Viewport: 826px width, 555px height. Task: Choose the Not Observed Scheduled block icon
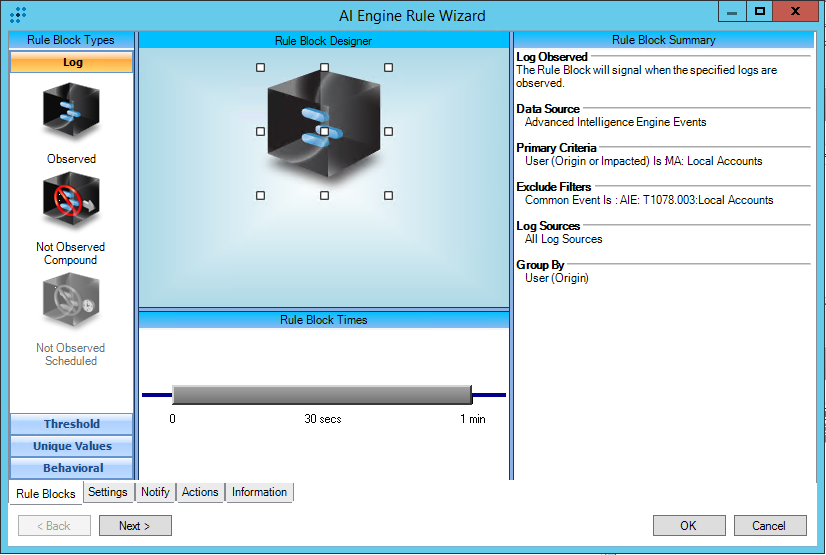(71, 302)
